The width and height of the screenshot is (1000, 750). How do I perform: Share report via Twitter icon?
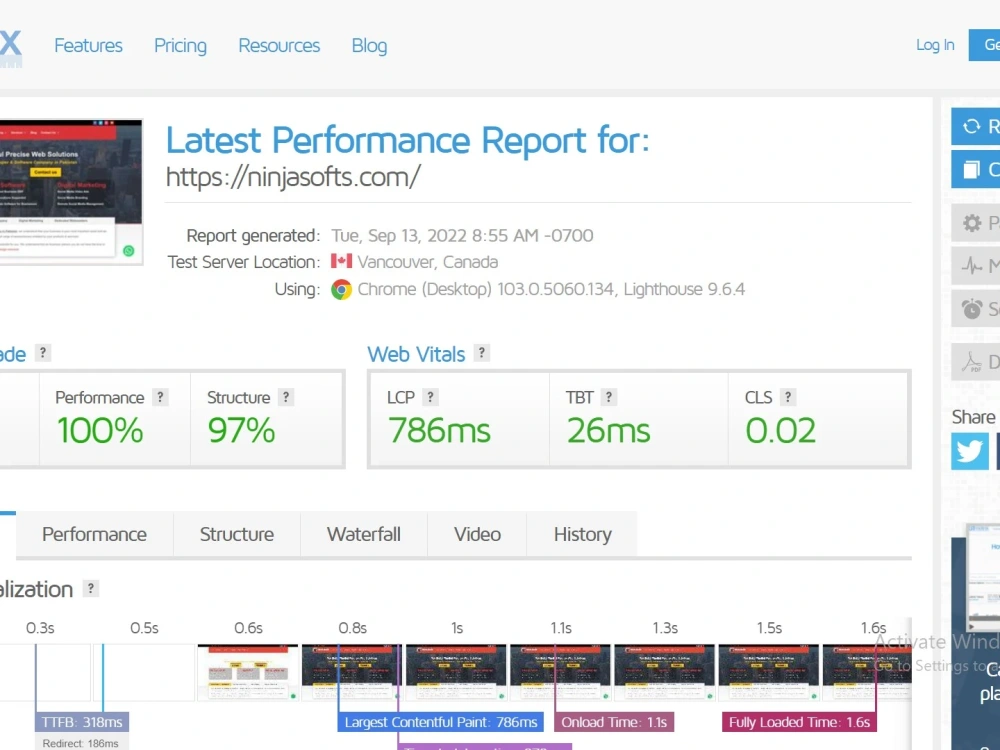tap(970, 452)
